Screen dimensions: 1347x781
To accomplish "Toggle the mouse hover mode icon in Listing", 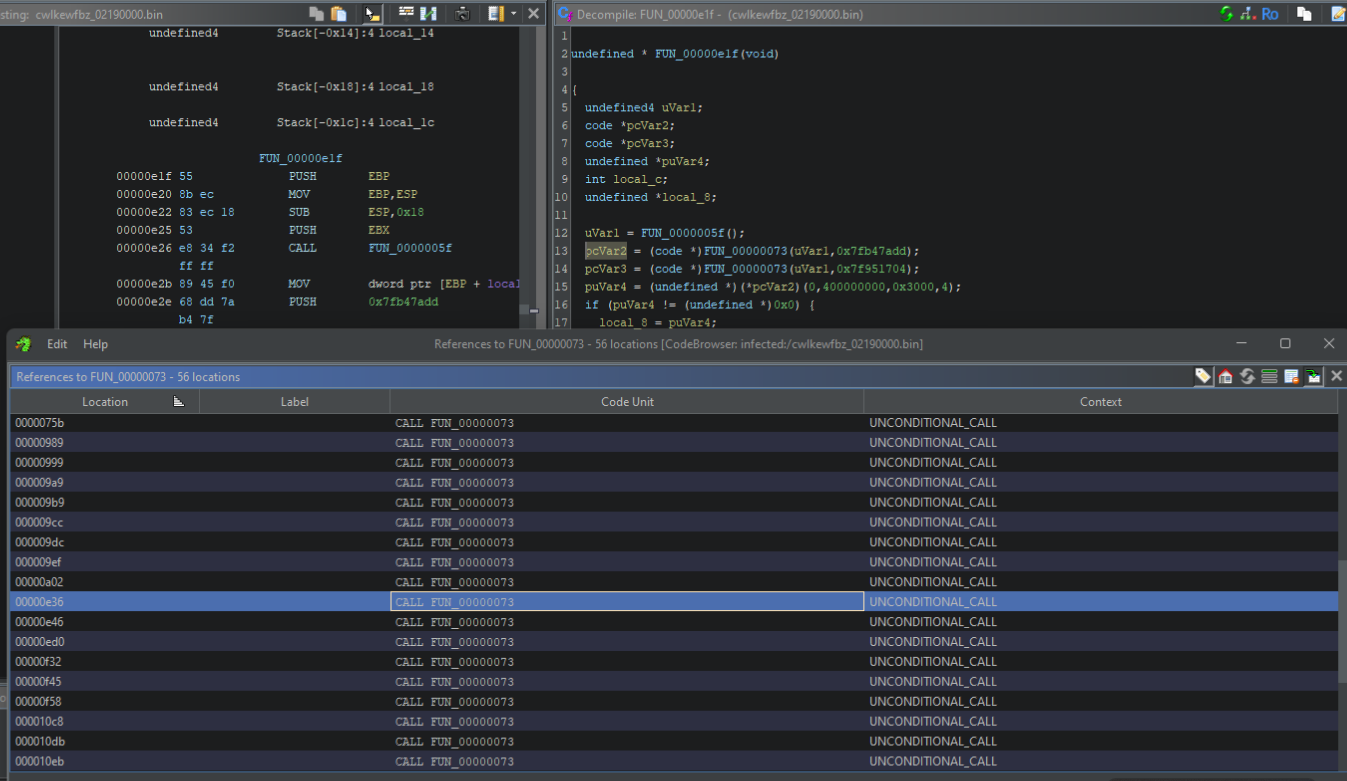I will click(372, 14).
